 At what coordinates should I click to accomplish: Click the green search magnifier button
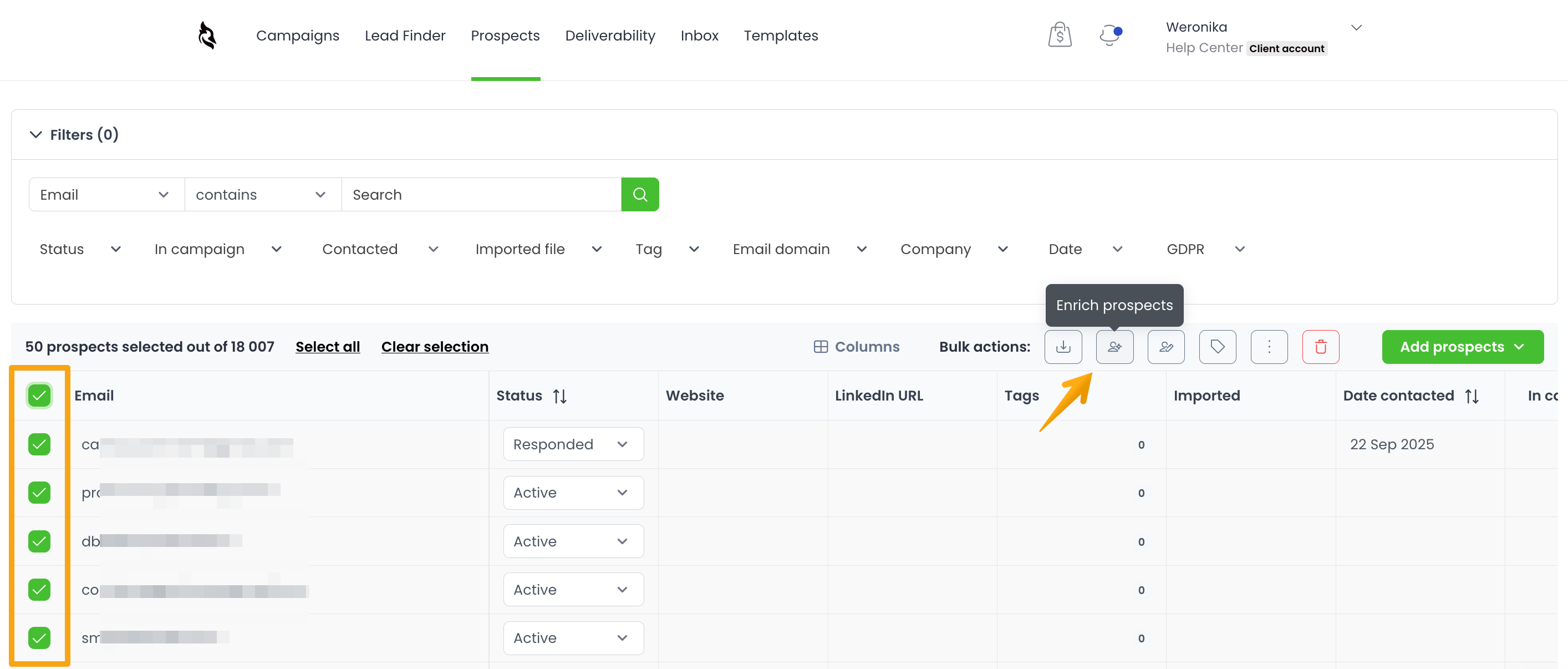pyautogui.click(x=640, y=195)
